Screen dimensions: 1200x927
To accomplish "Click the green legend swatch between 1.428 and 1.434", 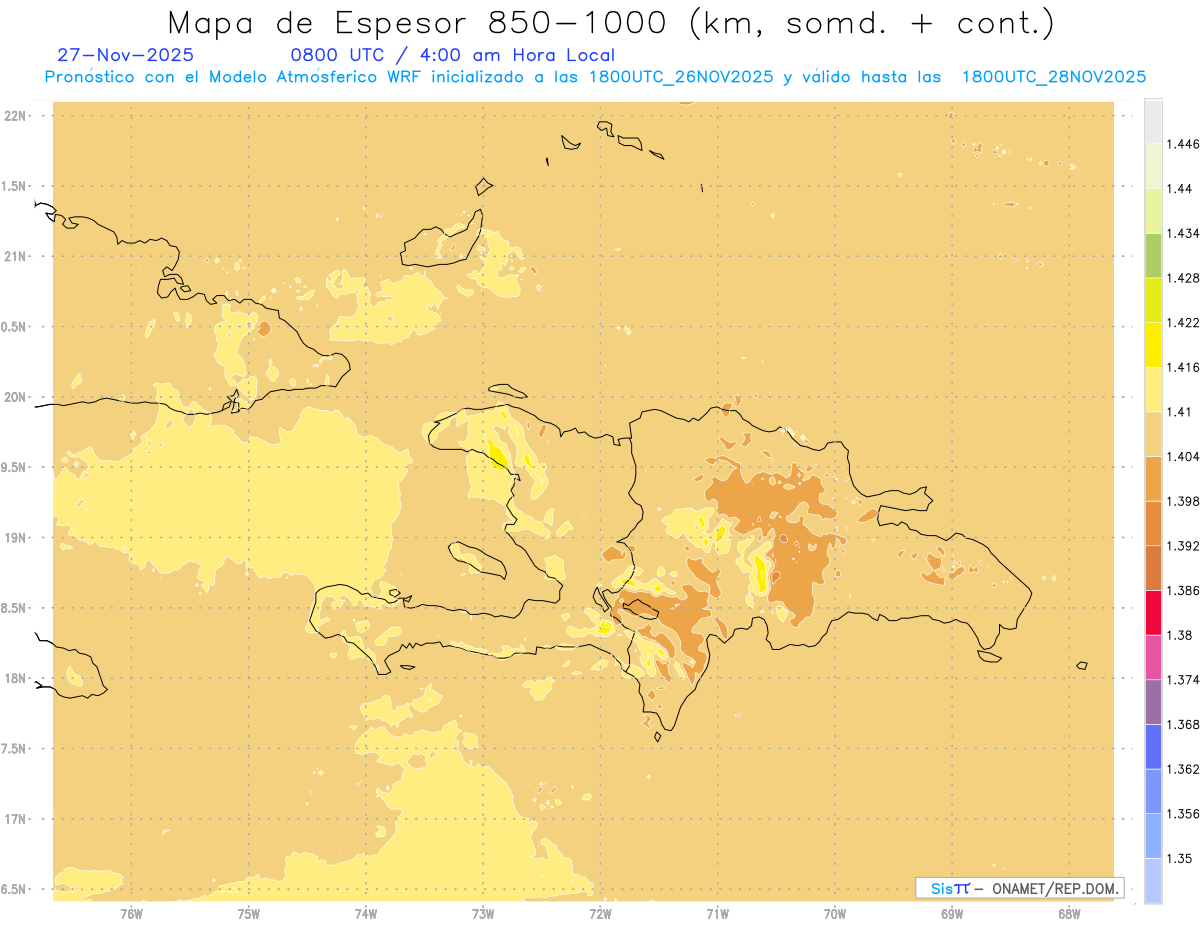I will (1153, 255).
